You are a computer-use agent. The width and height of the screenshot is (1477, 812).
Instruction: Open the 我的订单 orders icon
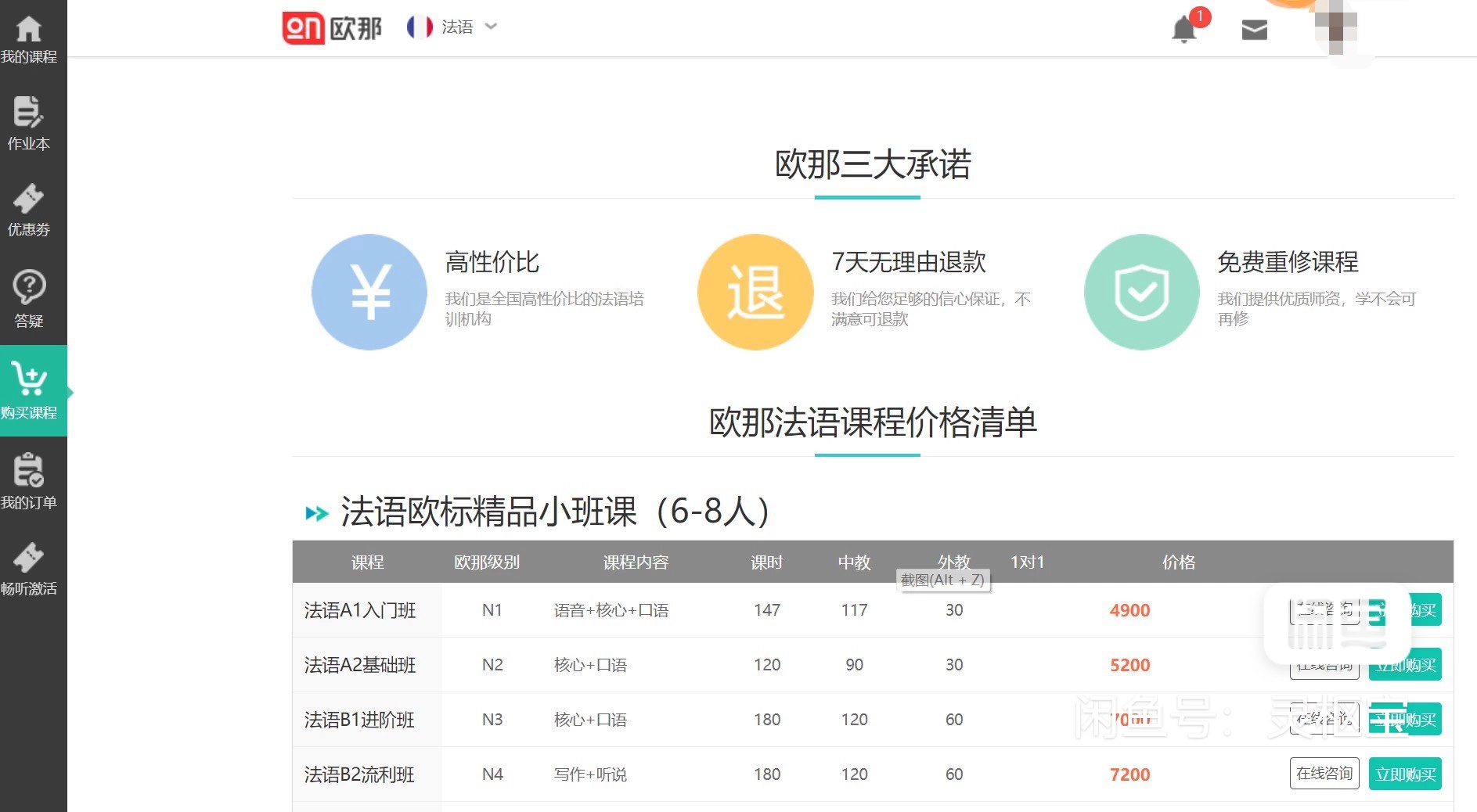coord(29,469)
